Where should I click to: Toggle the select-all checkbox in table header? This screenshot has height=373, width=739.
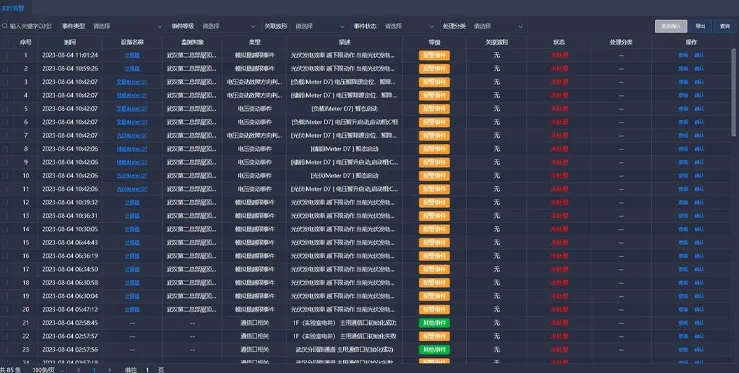6,42
